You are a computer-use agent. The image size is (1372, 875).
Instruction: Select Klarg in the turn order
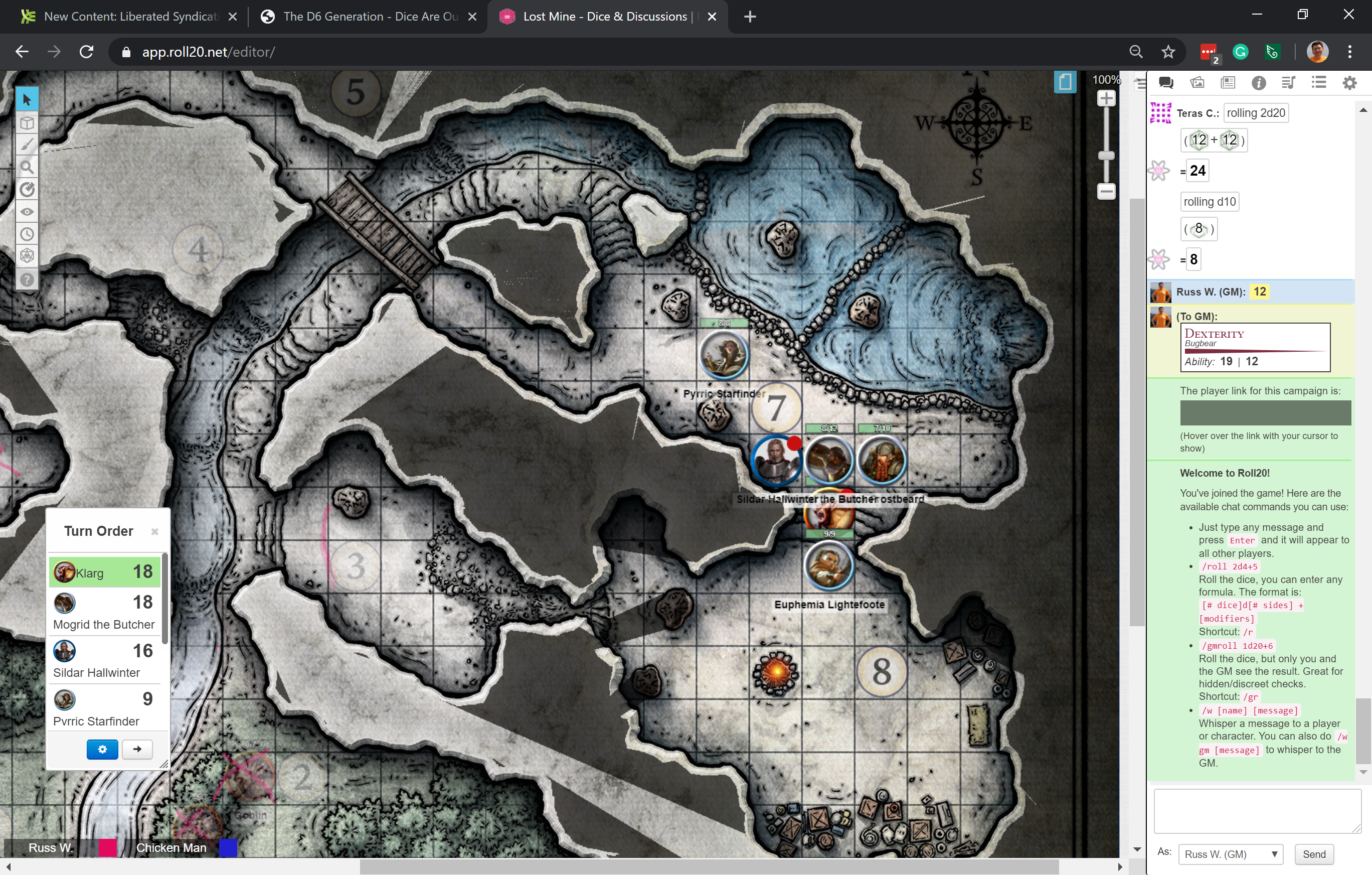pyautogui.click(x=105, y=572)
